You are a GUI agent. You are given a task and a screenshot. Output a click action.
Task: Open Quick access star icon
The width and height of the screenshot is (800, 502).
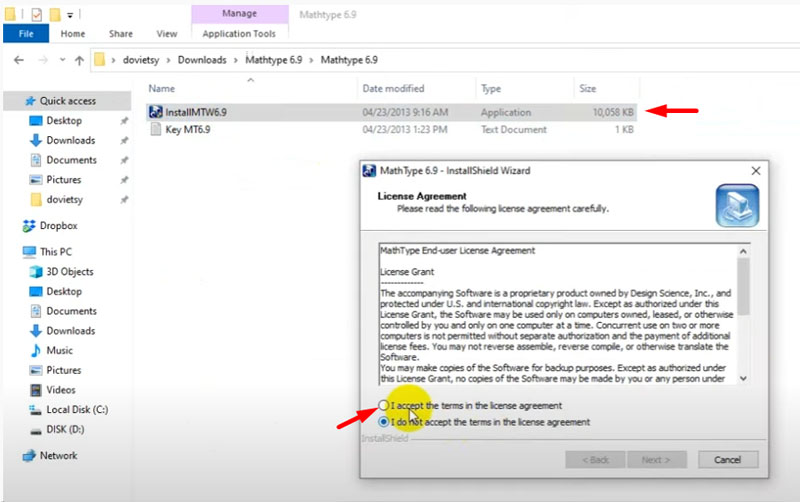[30, 101]
